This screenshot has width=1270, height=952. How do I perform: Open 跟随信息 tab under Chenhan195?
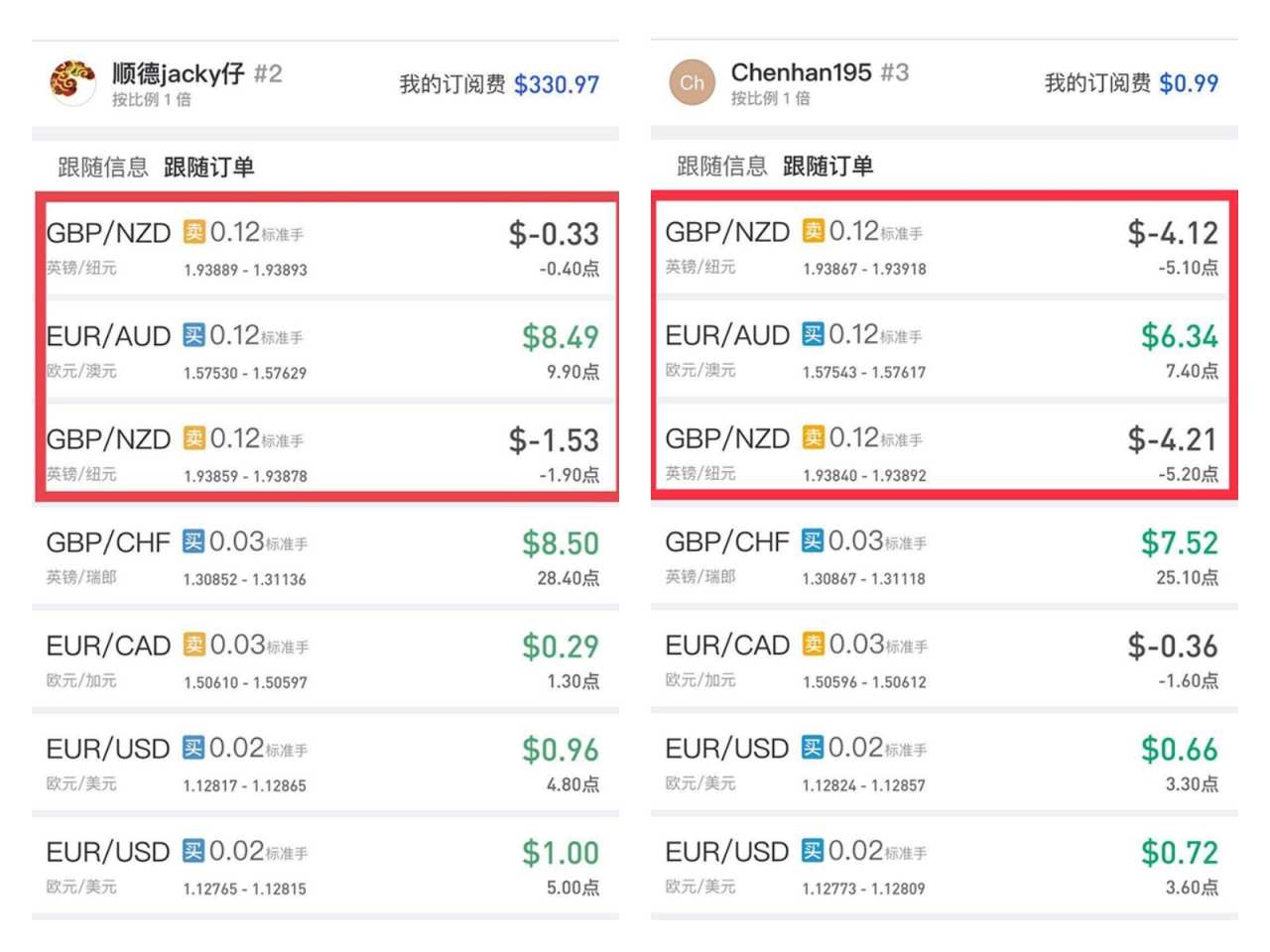point(721,166)
